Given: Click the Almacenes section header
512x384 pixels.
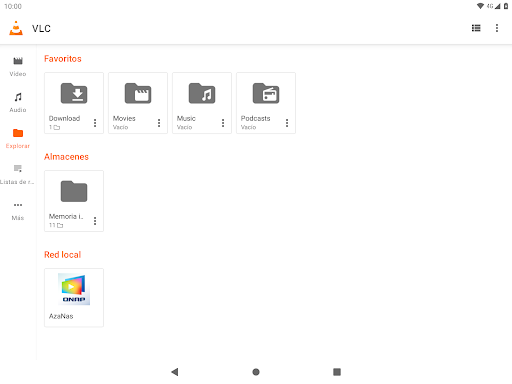Looking at the screenshot, I should 66,157.
